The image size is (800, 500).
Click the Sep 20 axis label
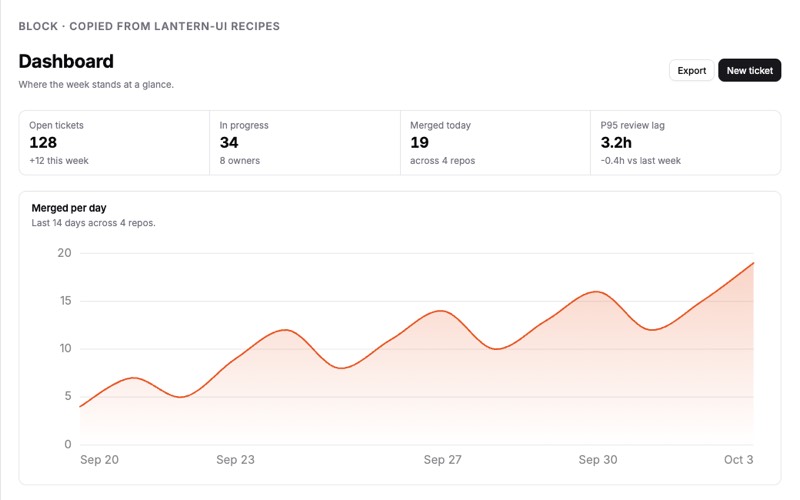[99, 460]
